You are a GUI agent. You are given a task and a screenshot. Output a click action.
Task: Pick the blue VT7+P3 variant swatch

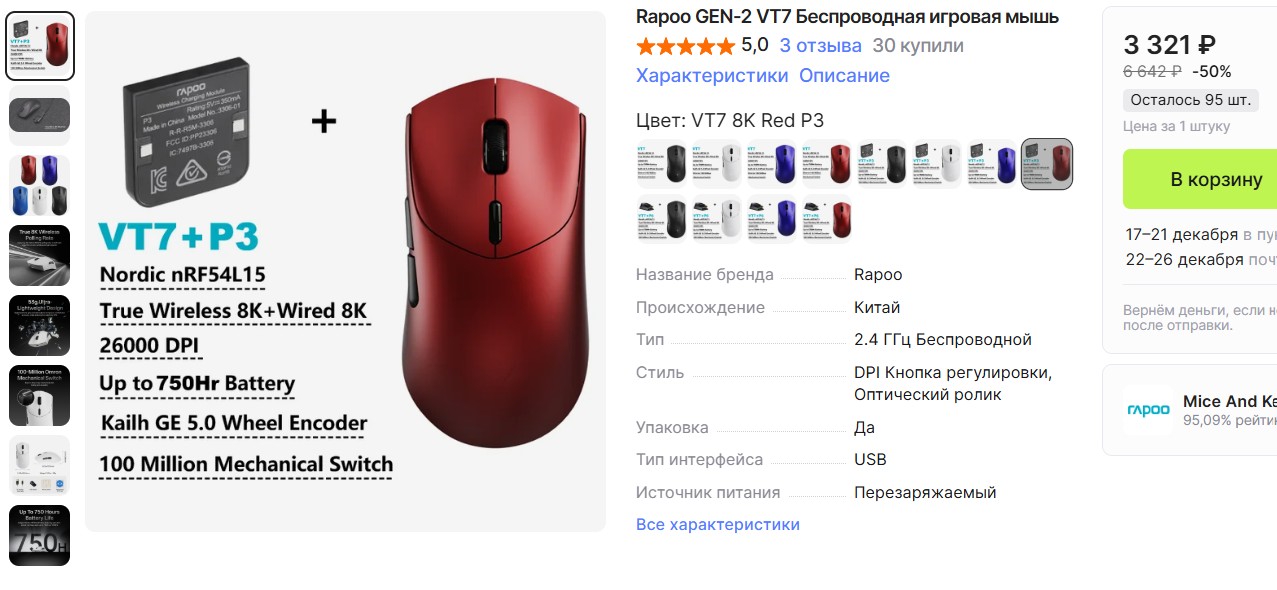[991, 164]
